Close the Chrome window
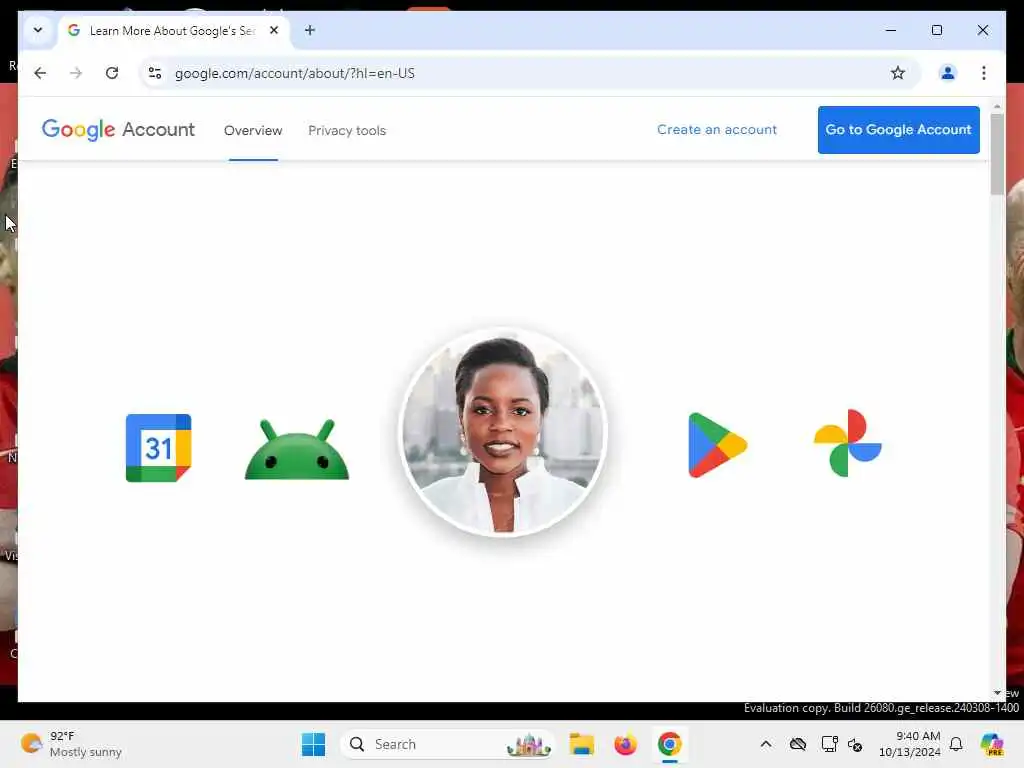1024x768 pixels. pyautogui.click(x=982, y=30)
